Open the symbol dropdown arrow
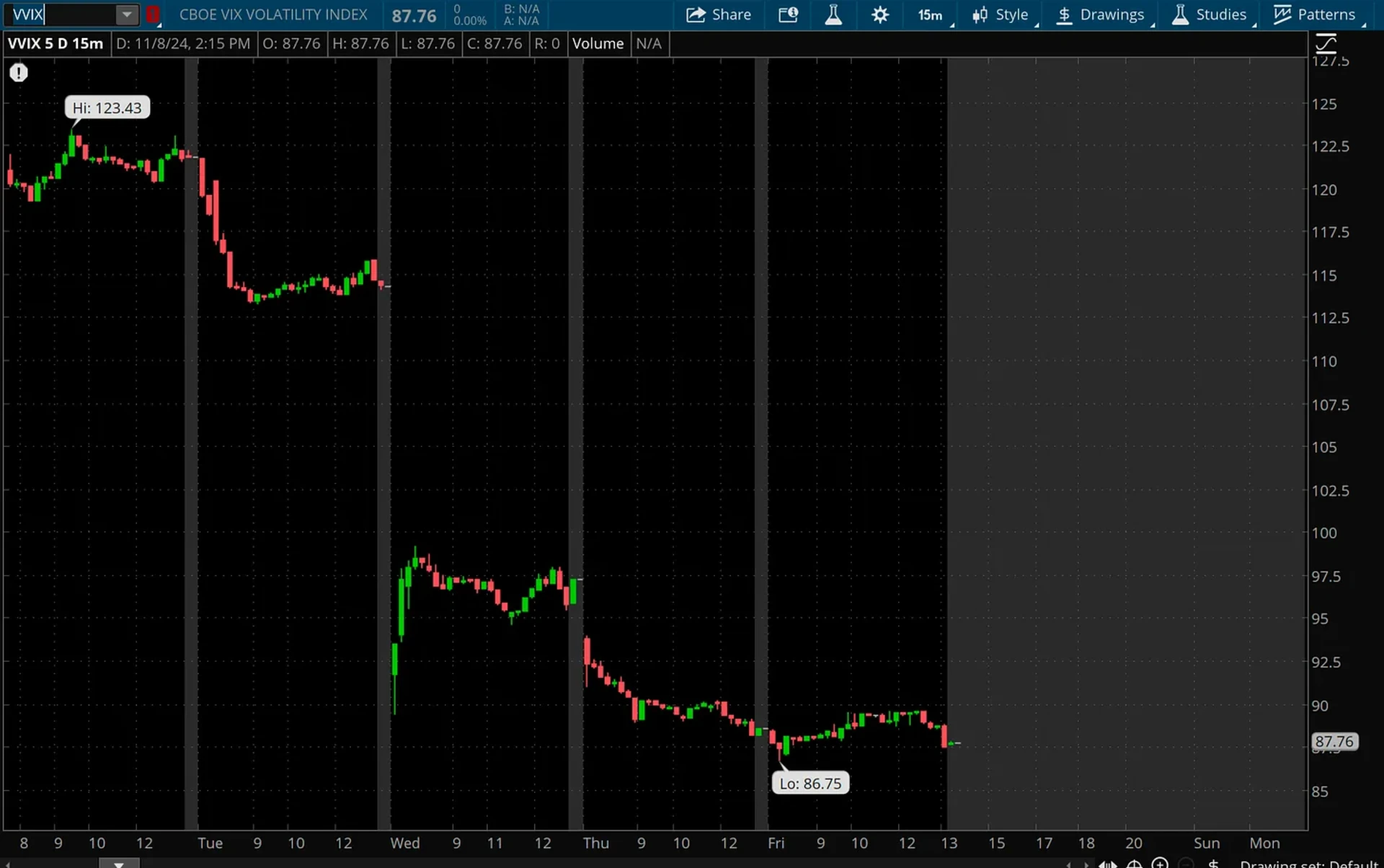The height and width of the screenshot is (868, 1384). 126,14
